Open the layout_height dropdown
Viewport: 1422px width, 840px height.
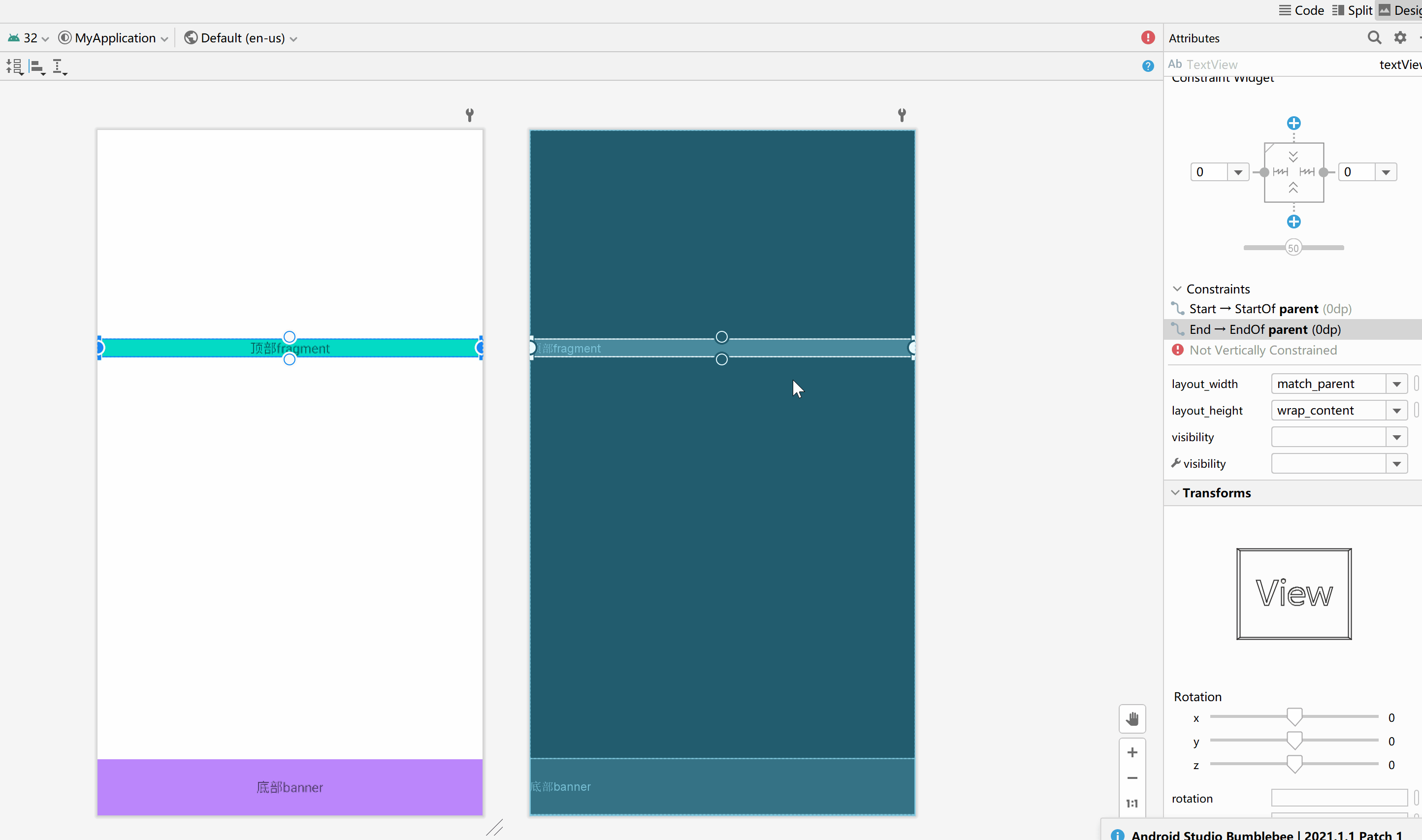pos(1396,410)
